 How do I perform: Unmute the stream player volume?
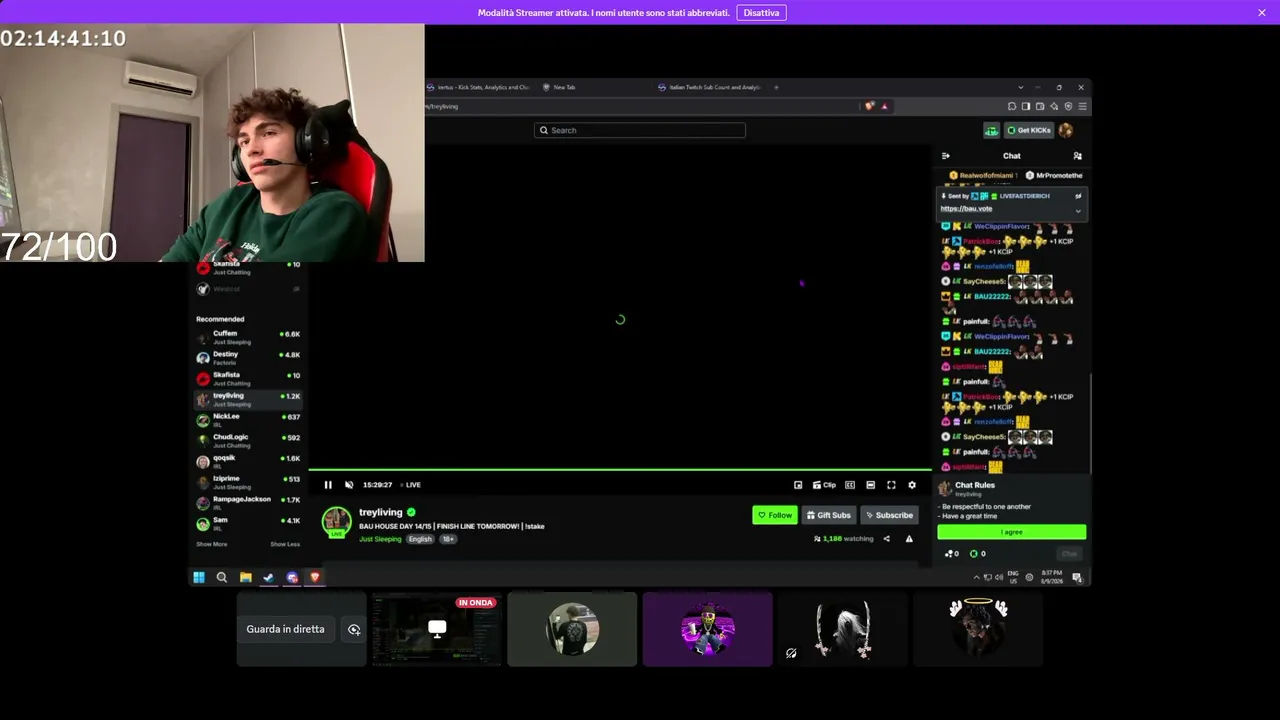pyautogui.click(x=349, y=485)
